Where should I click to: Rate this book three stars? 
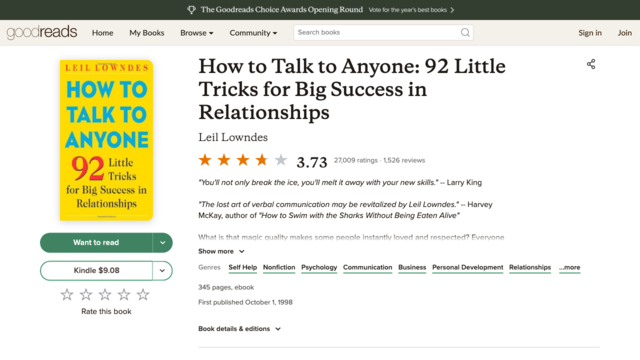click(x=105, y=294)
